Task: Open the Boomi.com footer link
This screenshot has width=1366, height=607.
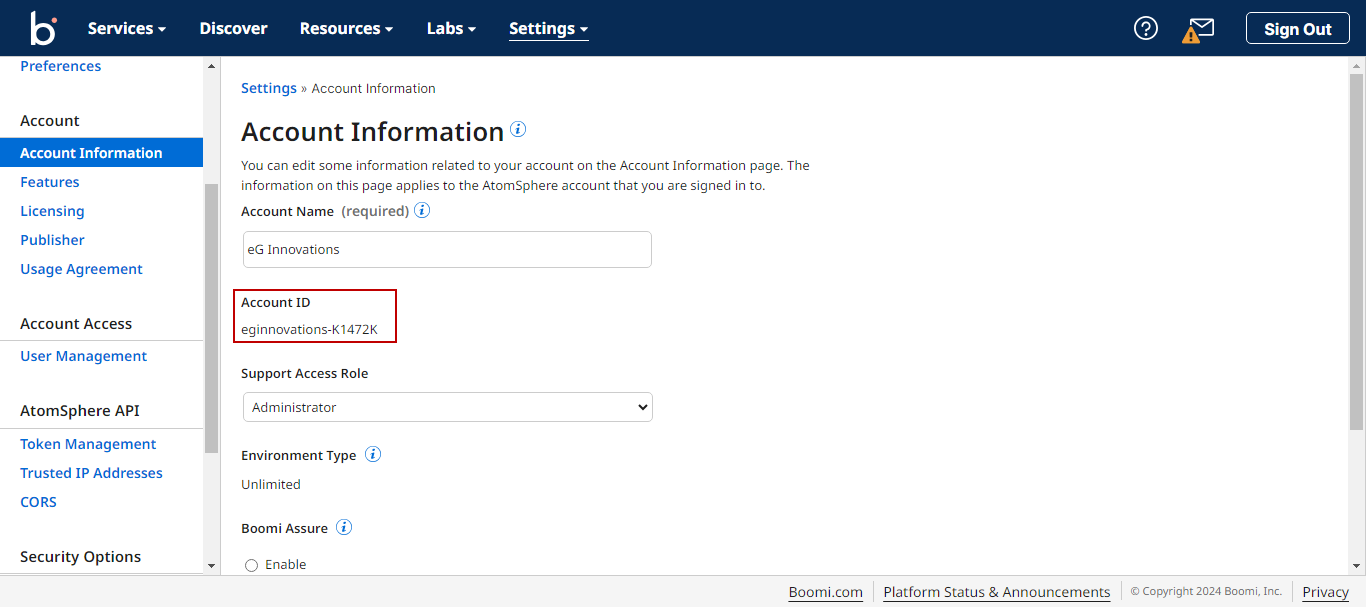Action: click(825, 592)
